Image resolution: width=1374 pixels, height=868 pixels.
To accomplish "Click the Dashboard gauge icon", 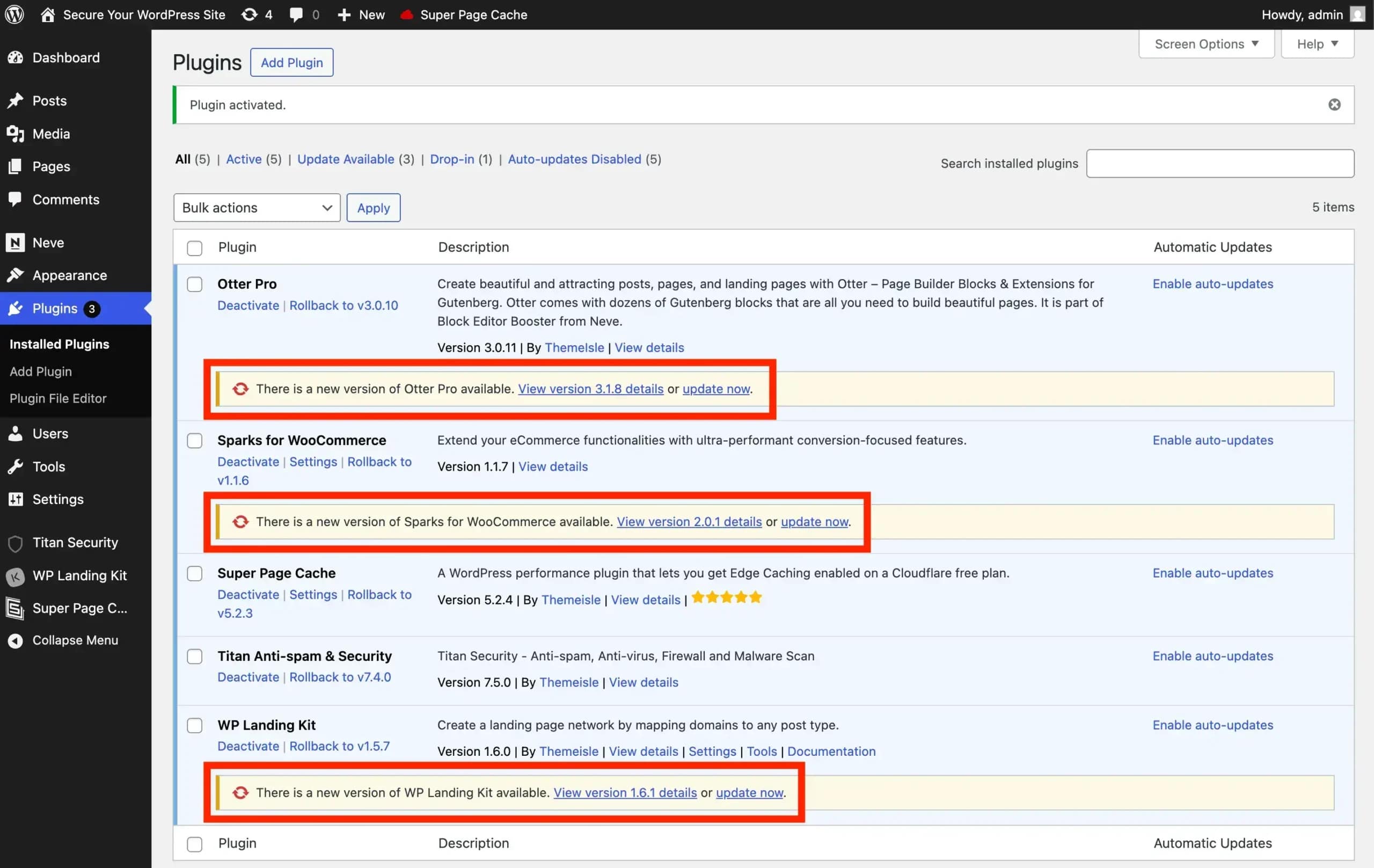I will pyautogui.click(x=16, y=57).
